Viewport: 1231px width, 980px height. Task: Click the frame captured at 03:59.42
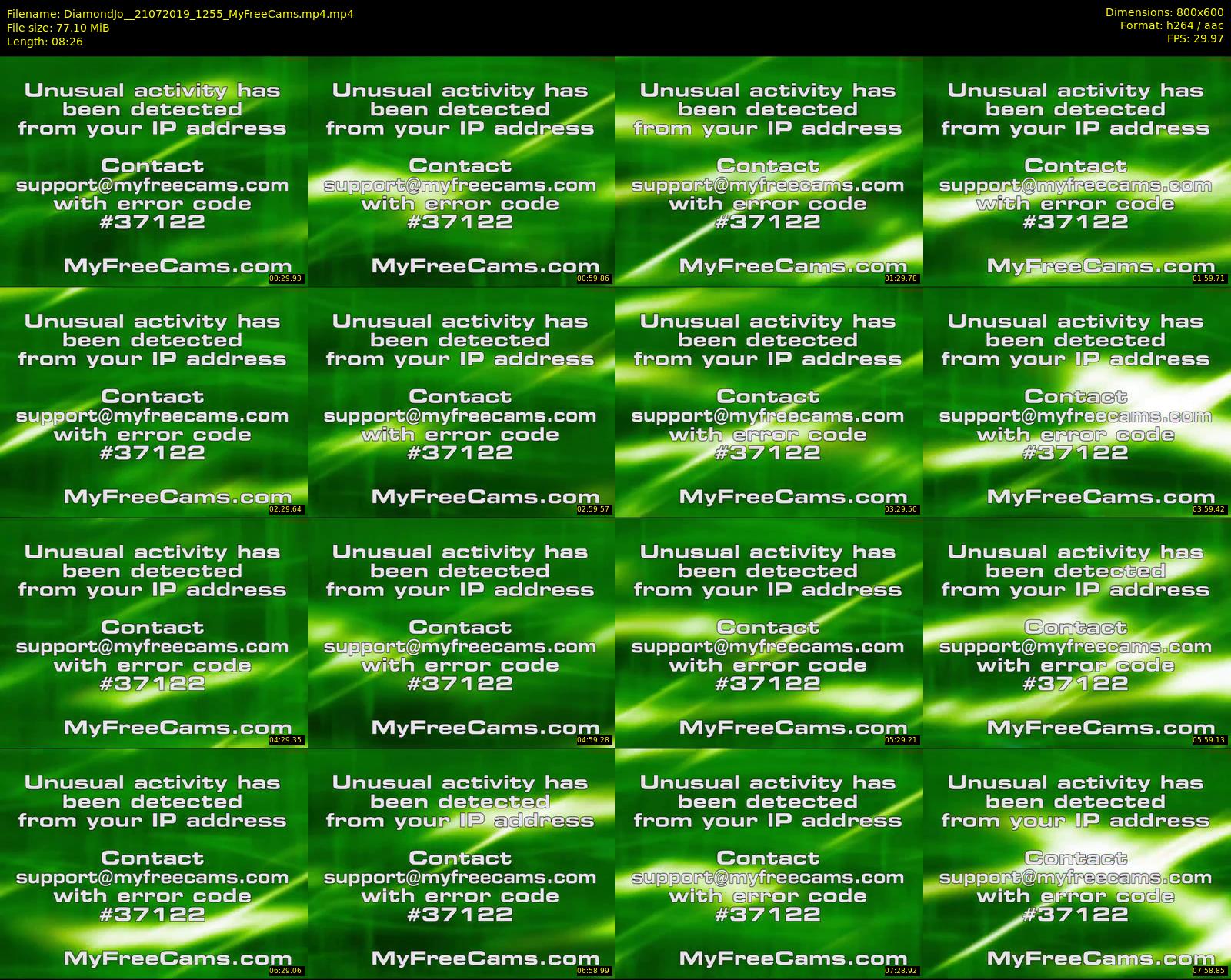[x=1077, y=402]
